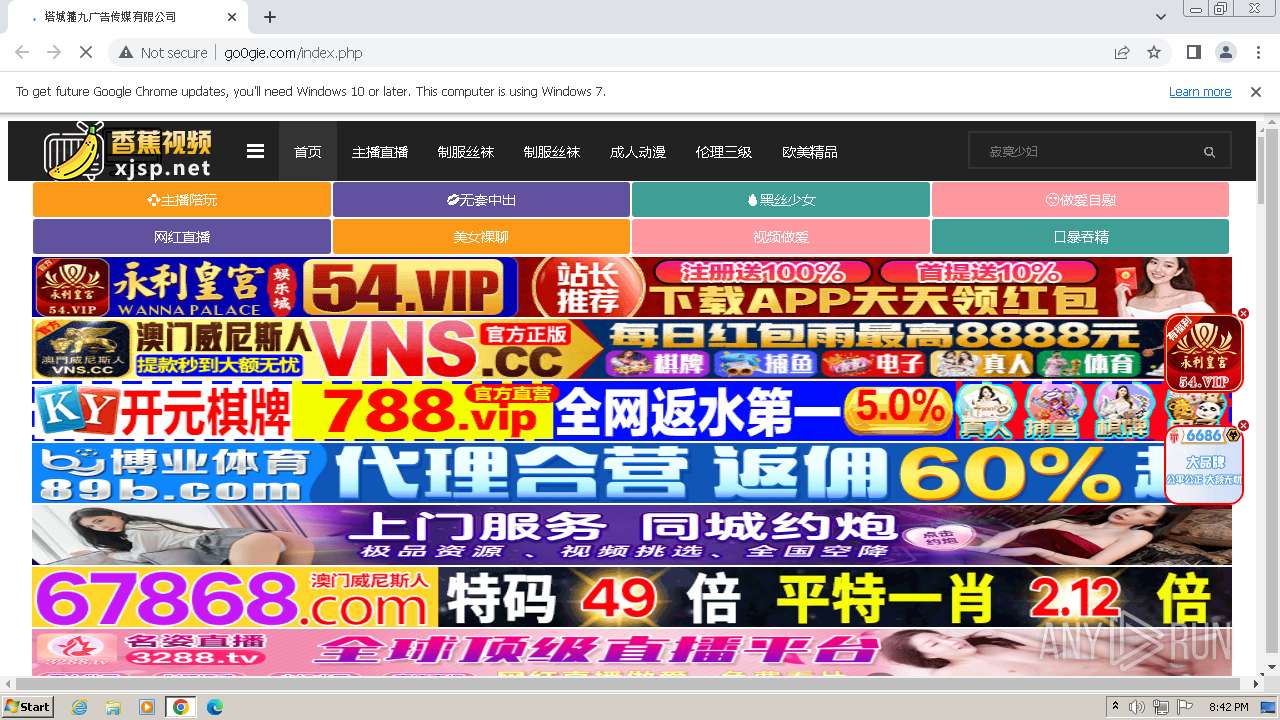Click the scroll-down arrow of vertical scrollbar

tap(1272, 667)
